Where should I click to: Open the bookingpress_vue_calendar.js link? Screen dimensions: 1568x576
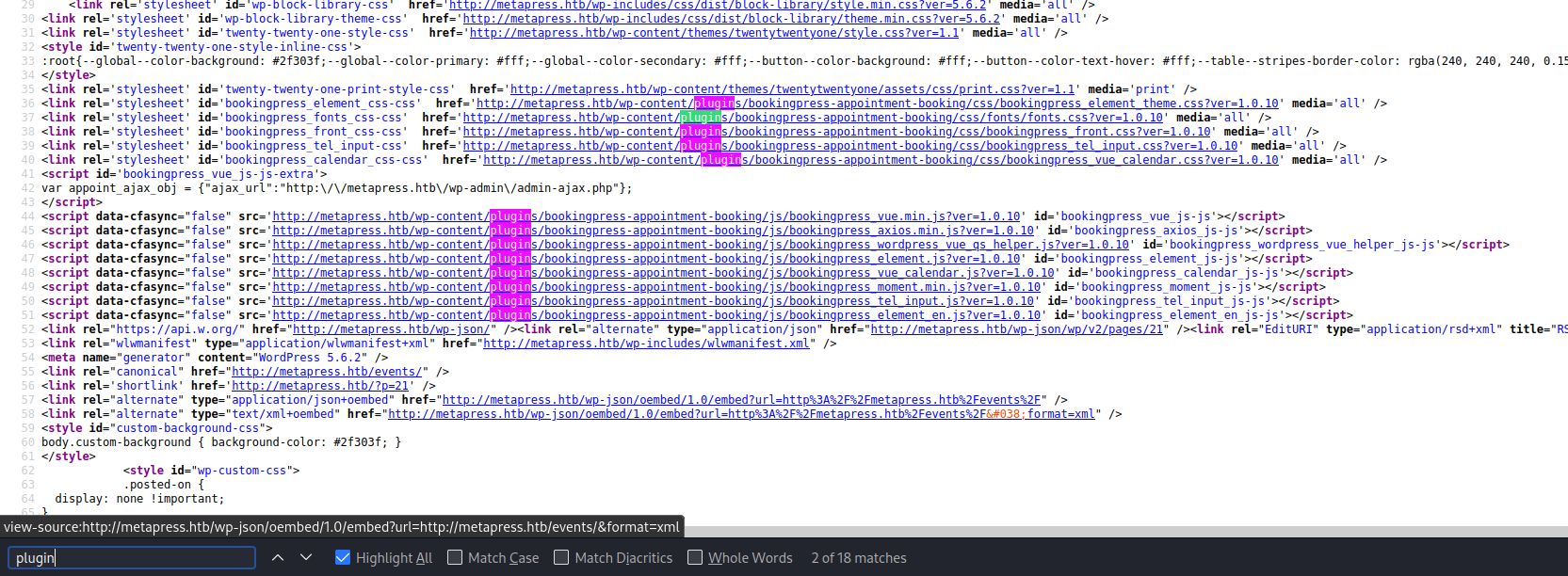(x=663, y=273)
